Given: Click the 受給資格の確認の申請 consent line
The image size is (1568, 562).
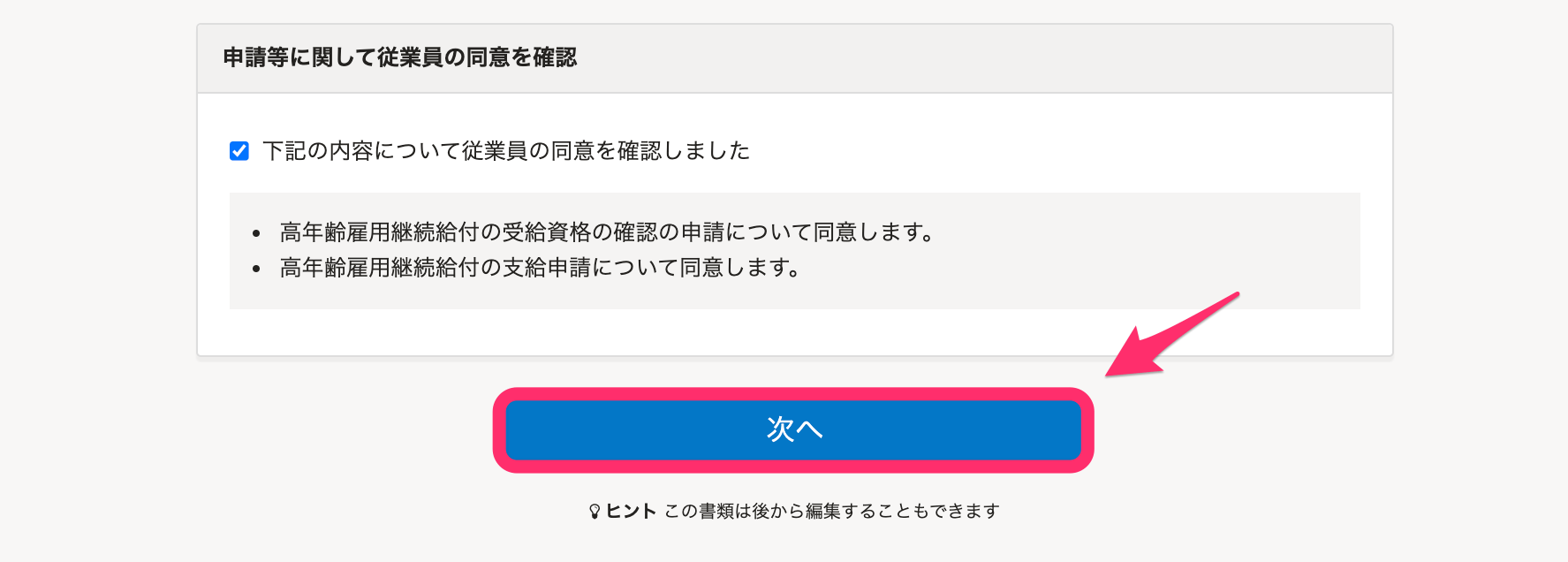Looking at the screenshot, I should tap(607, 232).
